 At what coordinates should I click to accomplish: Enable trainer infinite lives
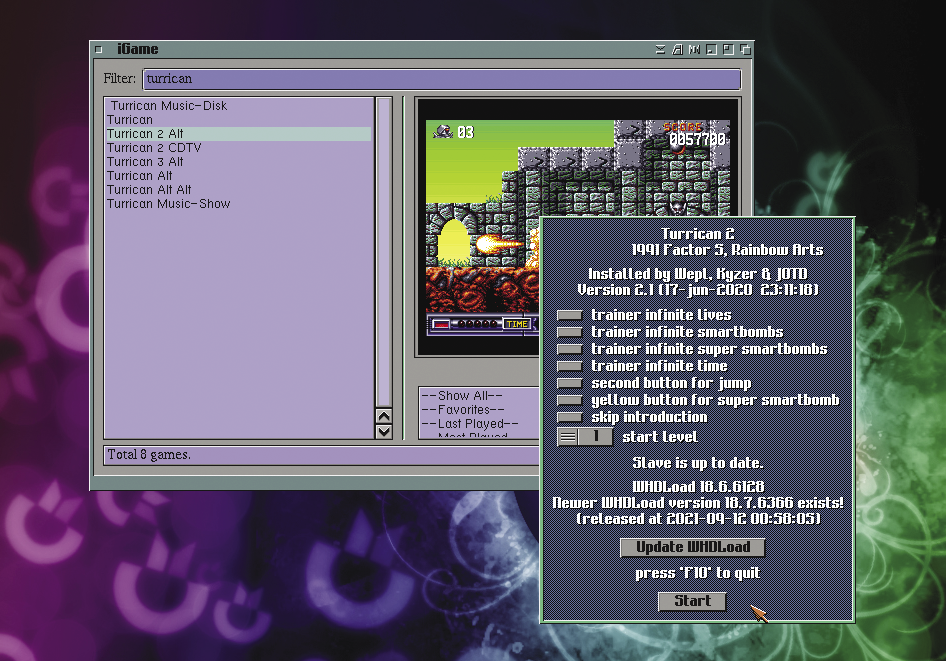569,315
